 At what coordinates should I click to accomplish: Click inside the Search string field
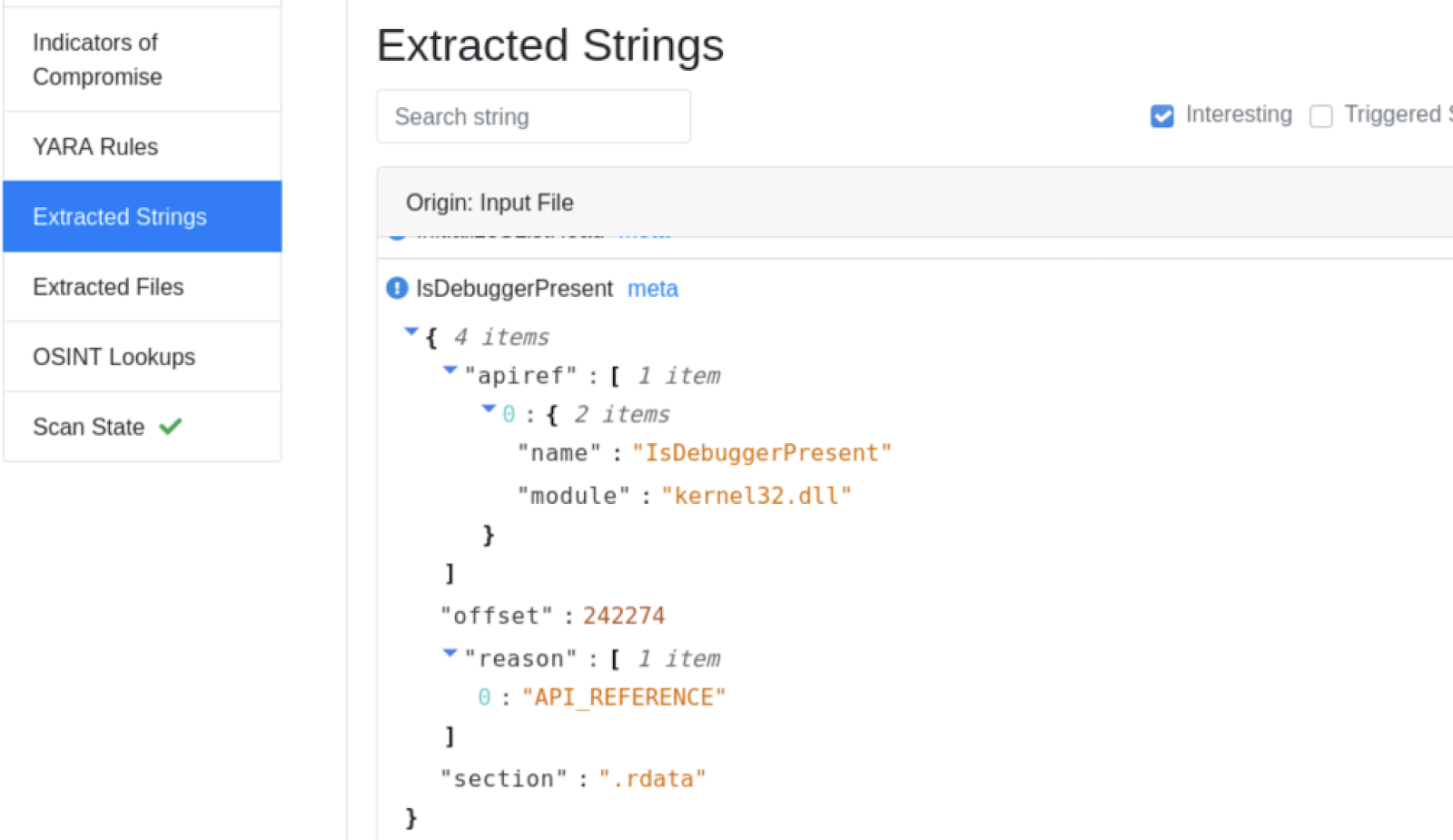[x=532, y=116]
